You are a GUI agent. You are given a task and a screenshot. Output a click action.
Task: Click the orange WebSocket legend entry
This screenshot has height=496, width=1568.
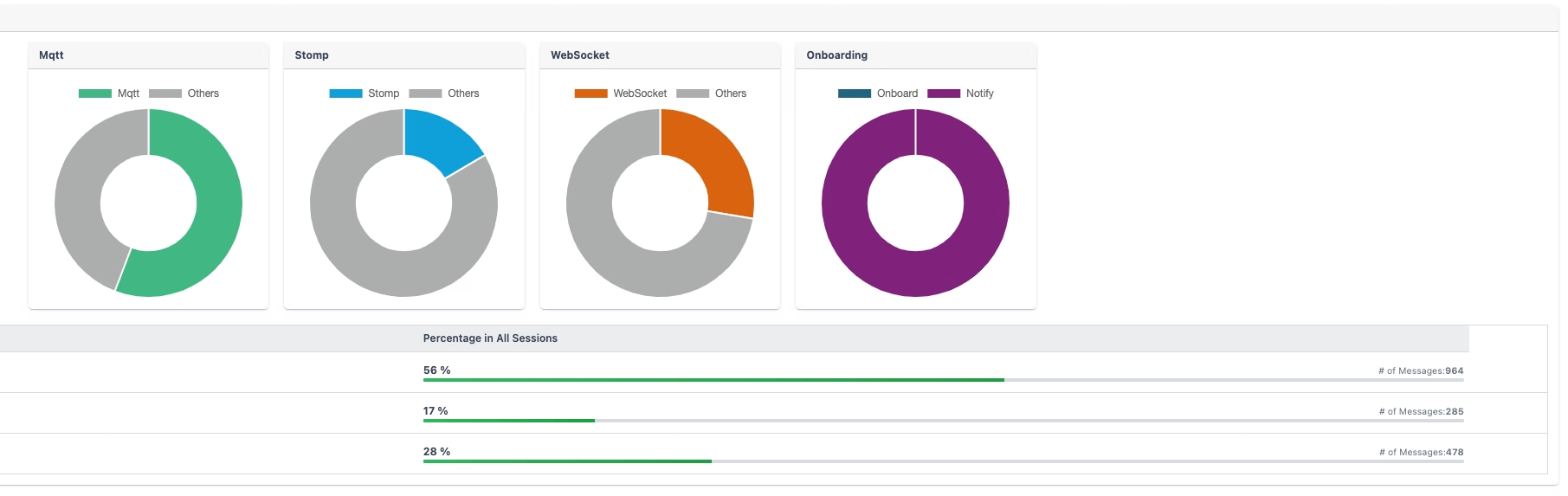621,93
